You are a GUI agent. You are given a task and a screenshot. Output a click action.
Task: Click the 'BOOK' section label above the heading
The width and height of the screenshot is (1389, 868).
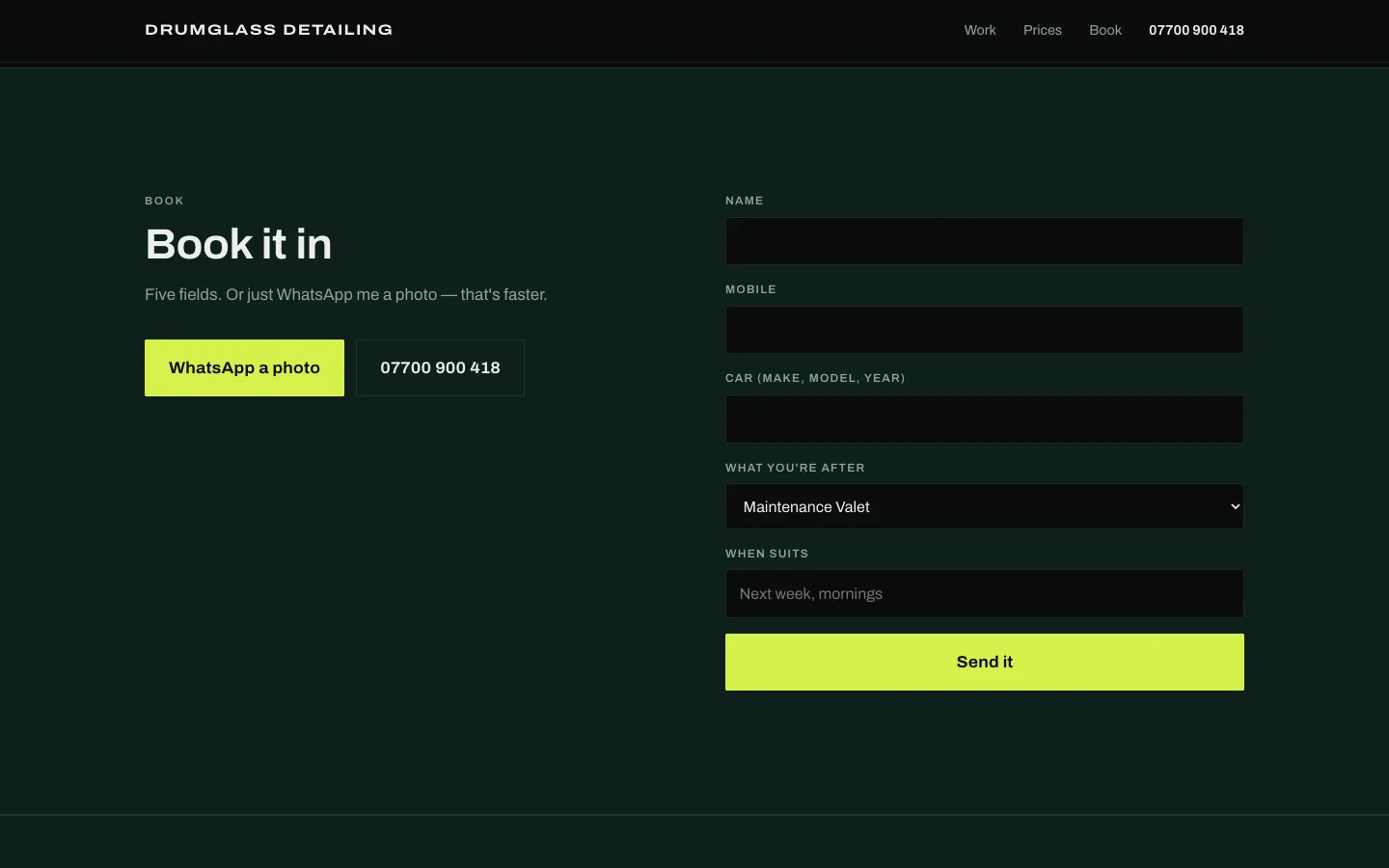click(x=164, y=201)
